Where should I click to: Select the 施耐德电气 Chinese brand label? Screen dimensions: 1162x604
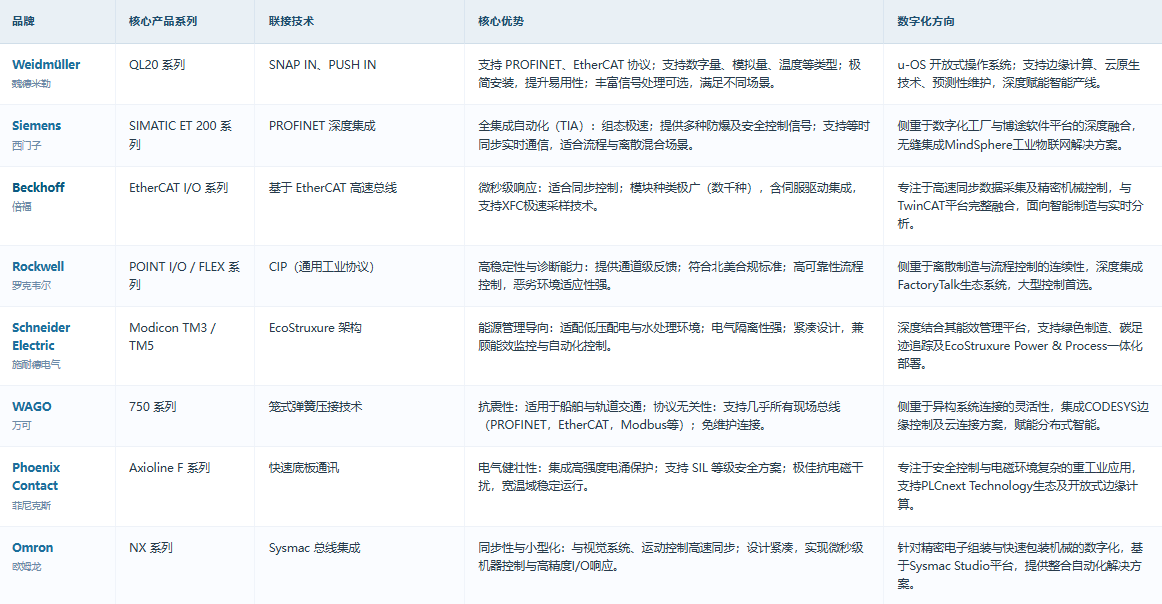(x=36, y=365)
